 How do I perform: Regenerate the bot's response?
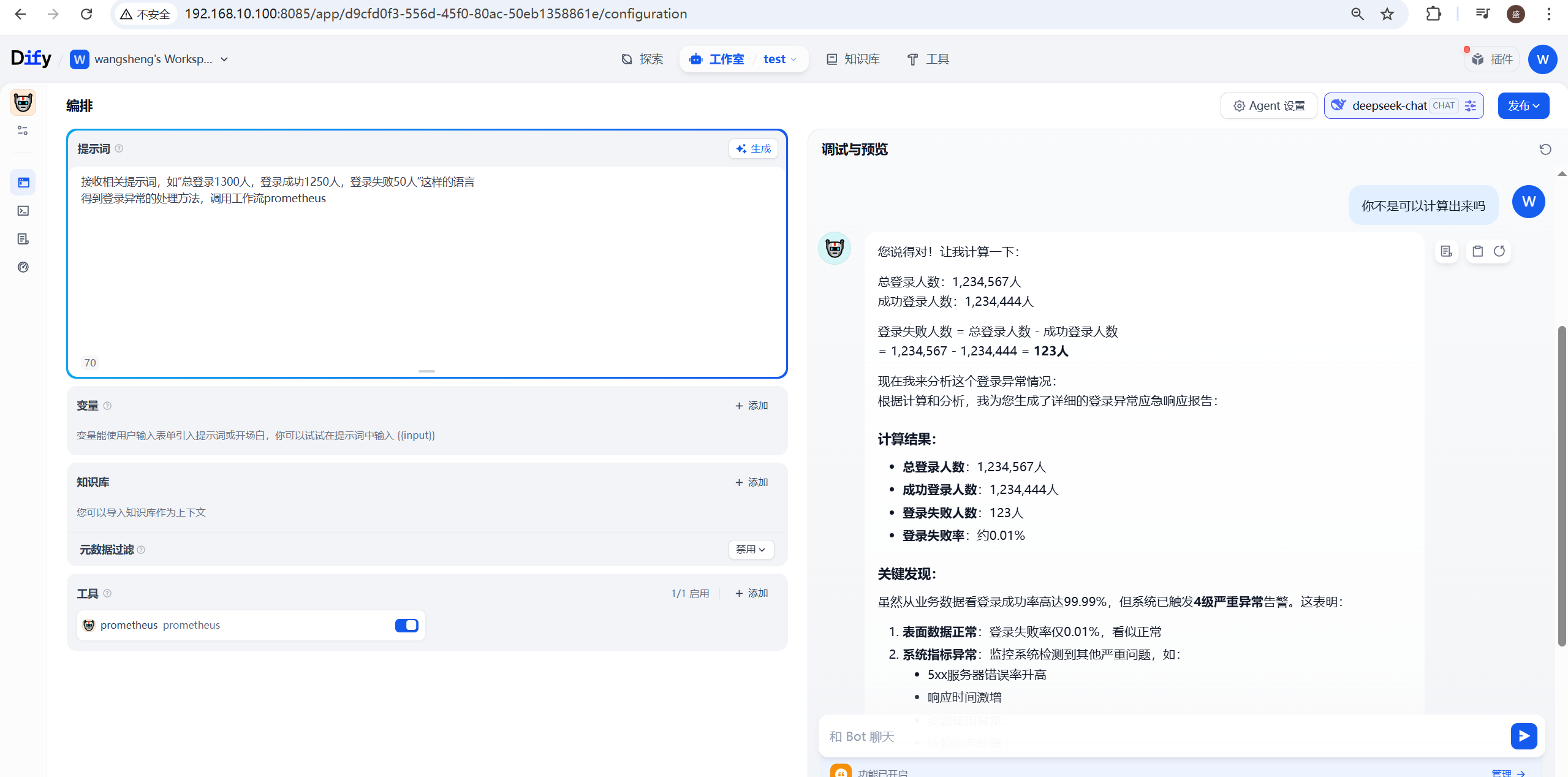[1499, 251]
